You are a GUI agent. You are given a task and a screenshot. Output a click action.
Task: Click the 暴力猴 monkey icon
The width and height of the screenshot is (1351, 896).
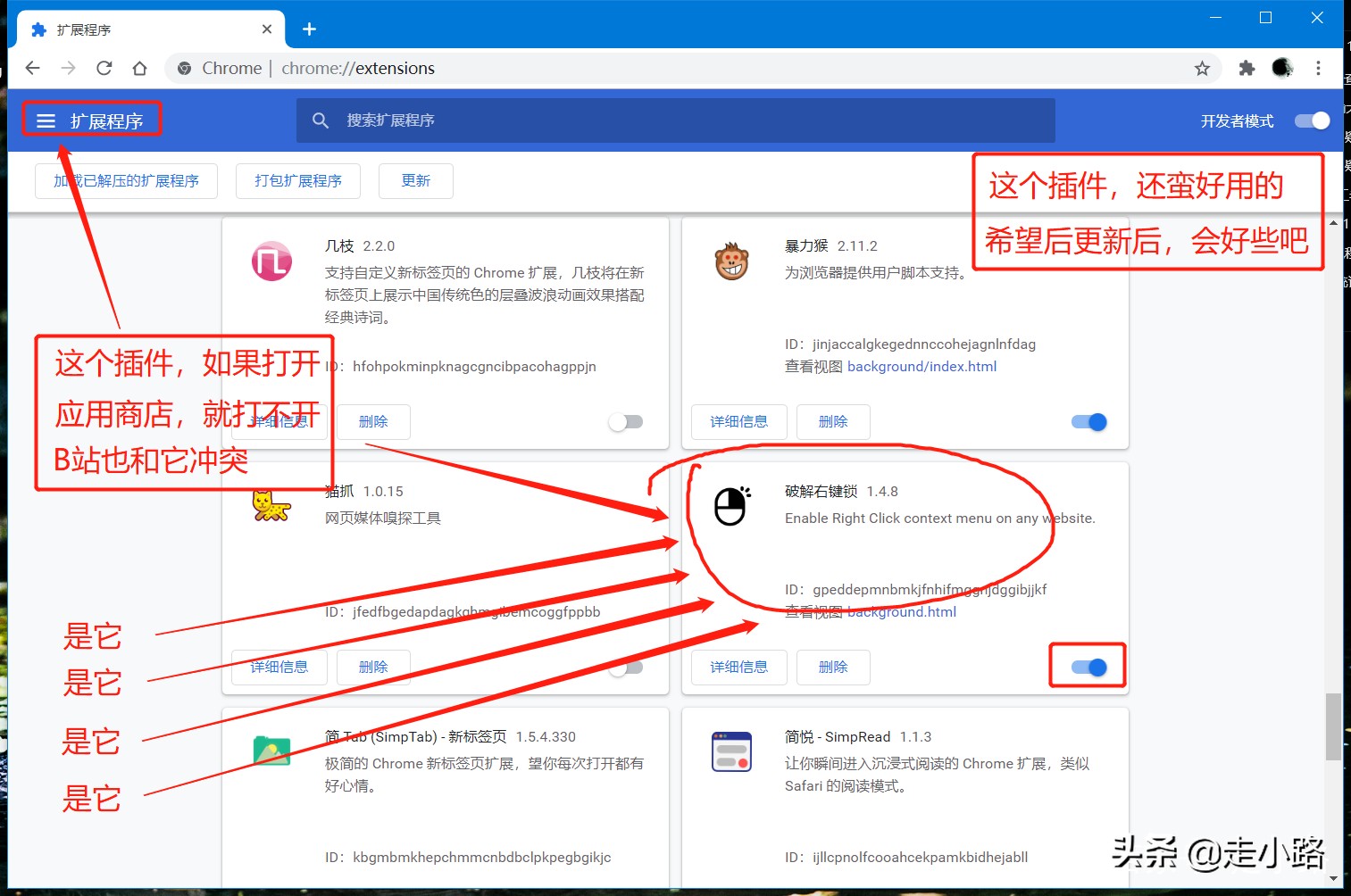(731, 261)
